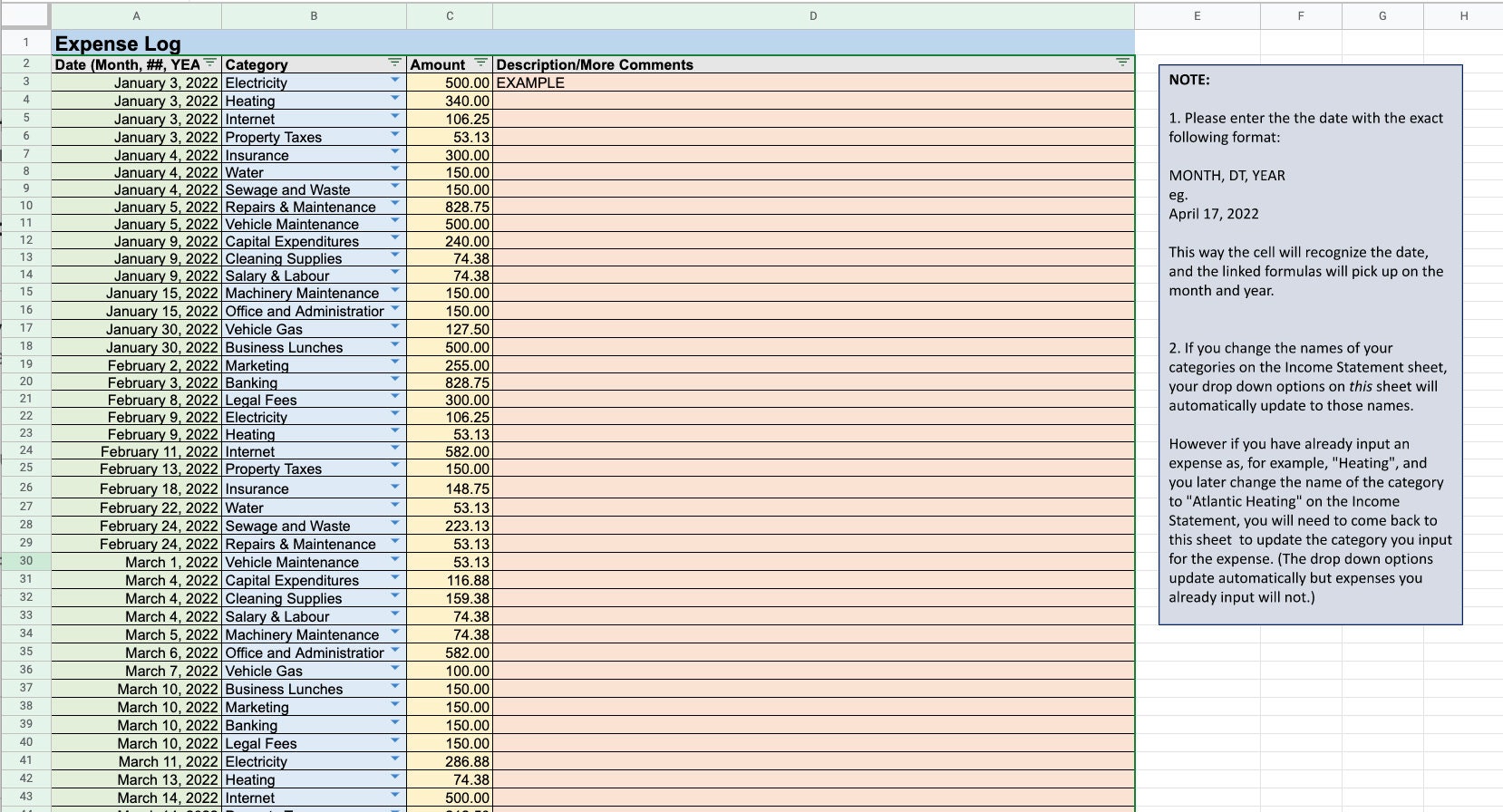The image size is (1503, 812).
Task: Expand dropdown for Insurance row 26
Action: 394,487
